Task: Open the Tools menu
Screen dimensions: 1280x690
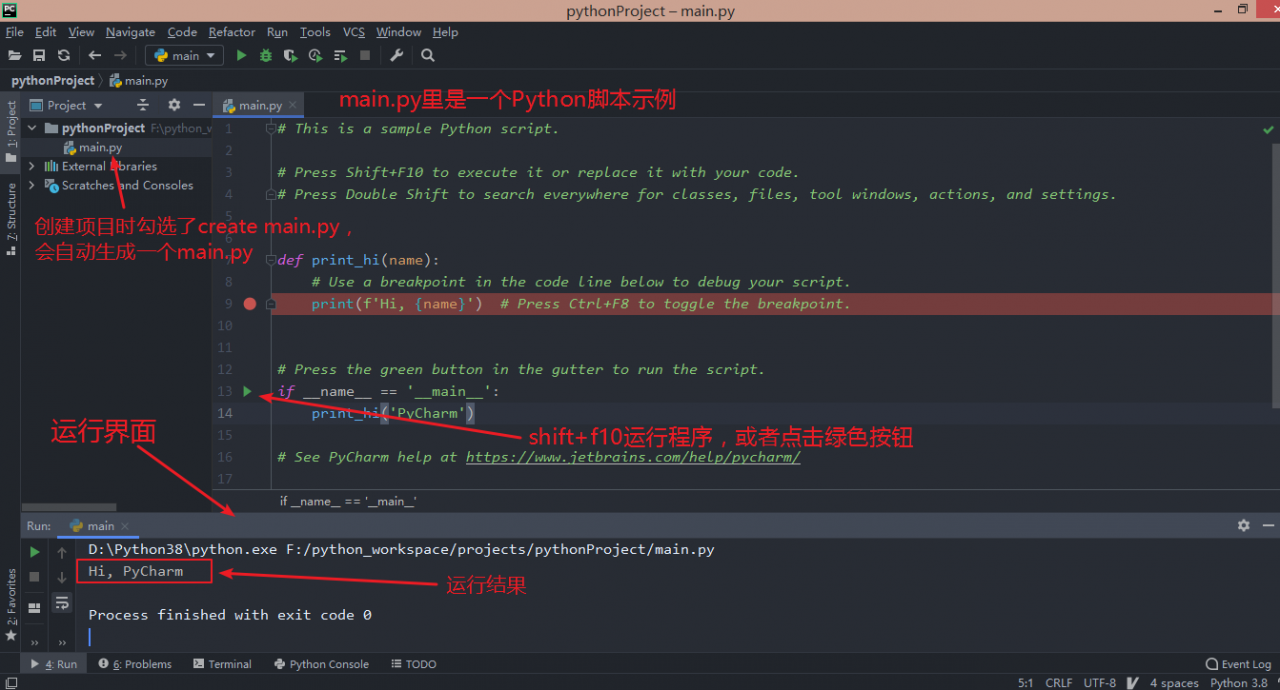Action: pyautogui.click(x=315, y=32)
